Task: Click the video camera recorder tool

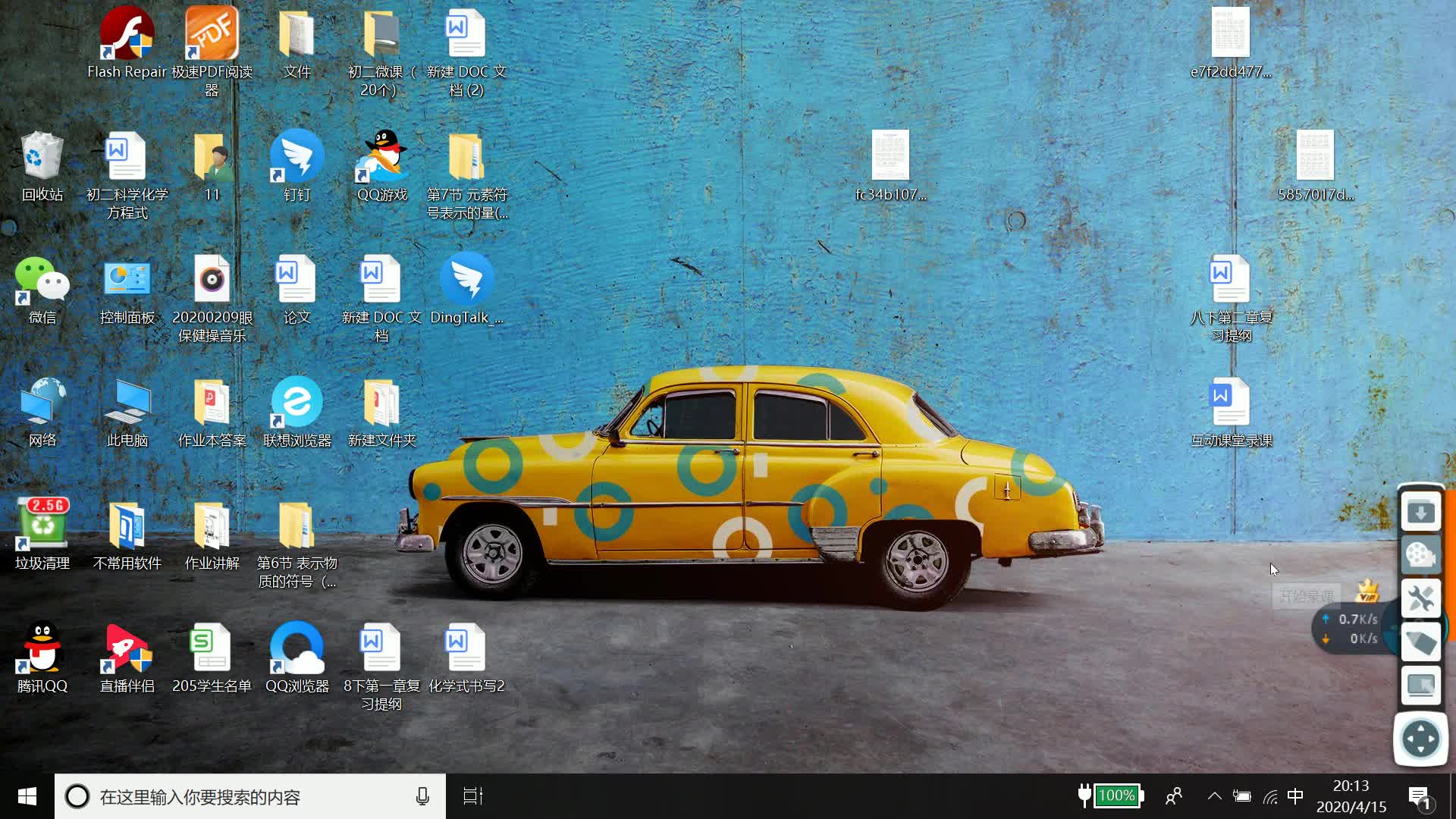Action: pyautogui.click(x=1421, y=556)
